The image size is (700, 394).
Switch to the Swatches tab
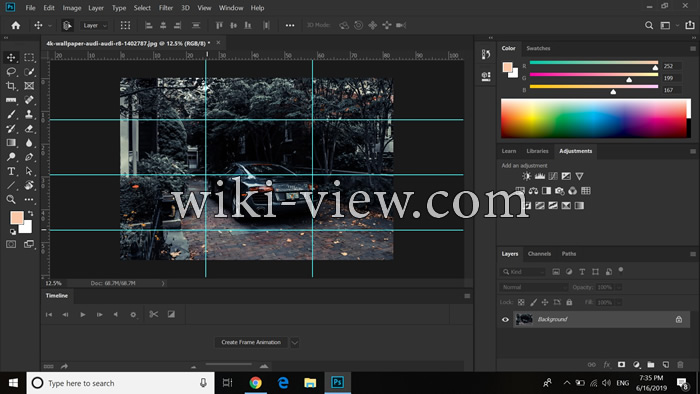tap(538, 48)
